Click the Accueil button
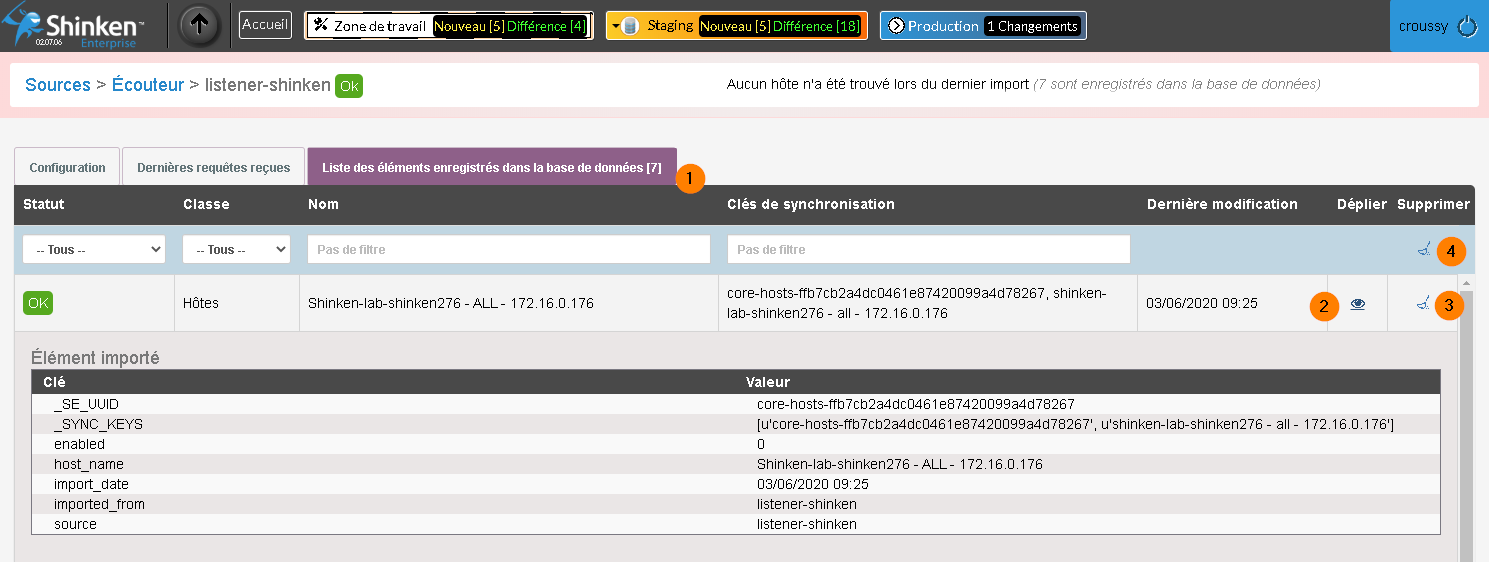The width and height of the screenshot is (1489, 562). pyautogui.click(x=265, y=25)
